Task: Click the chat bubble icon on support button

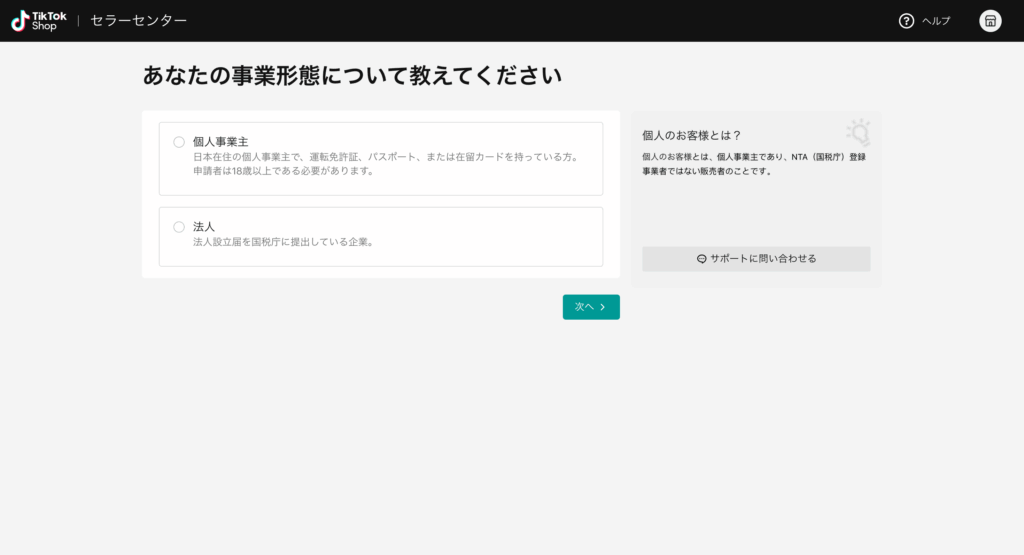Action: pyautogui.click(x=702, y=259)
